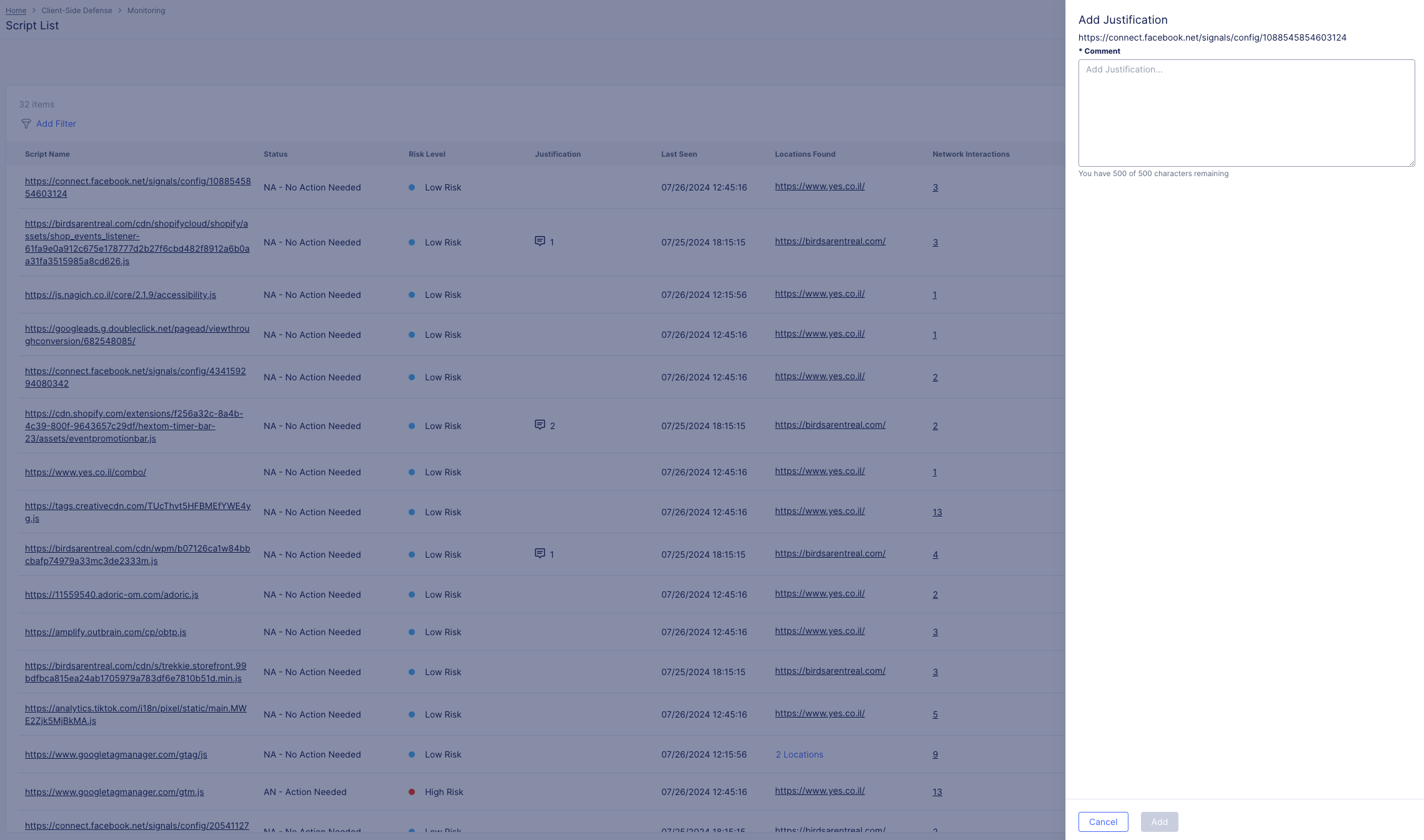Open justification comments for hextom-timer-bar script

540,425
